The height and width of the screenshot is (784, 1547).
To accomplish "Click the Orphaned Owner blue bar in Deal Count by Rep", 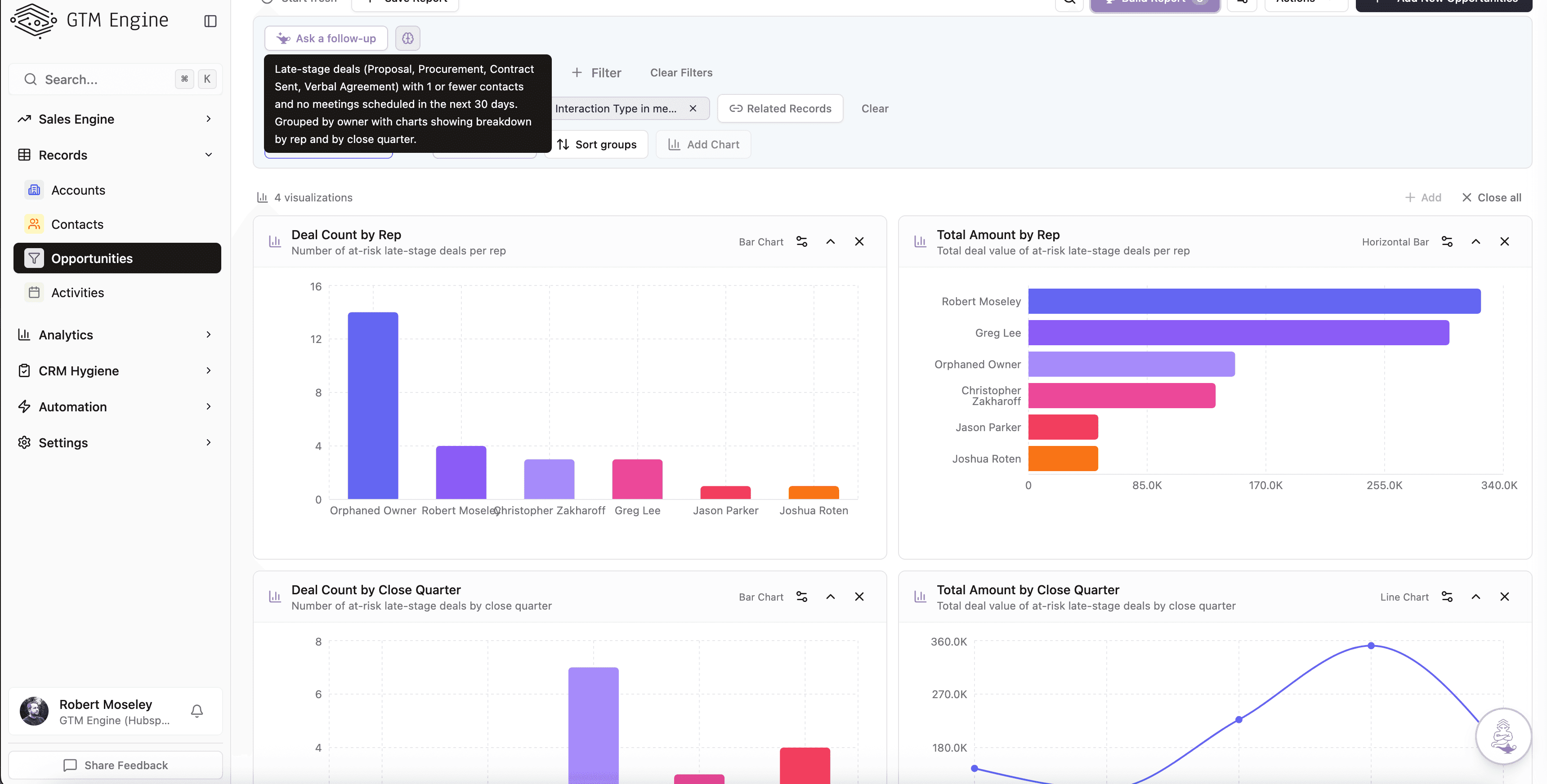I will coord(373,405).
